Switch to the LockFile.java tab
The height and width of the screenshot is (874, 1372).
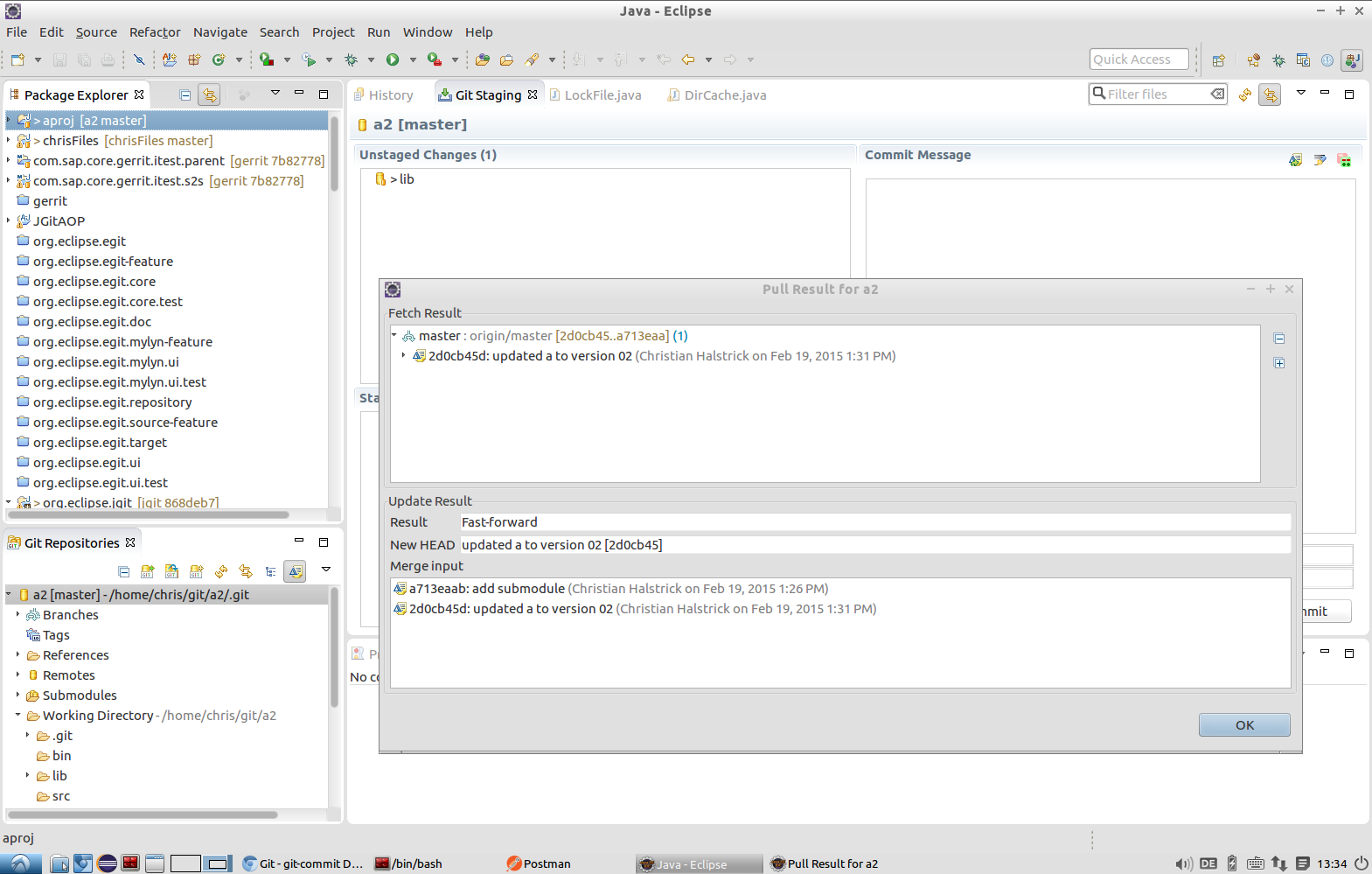[x=595, y=95]
